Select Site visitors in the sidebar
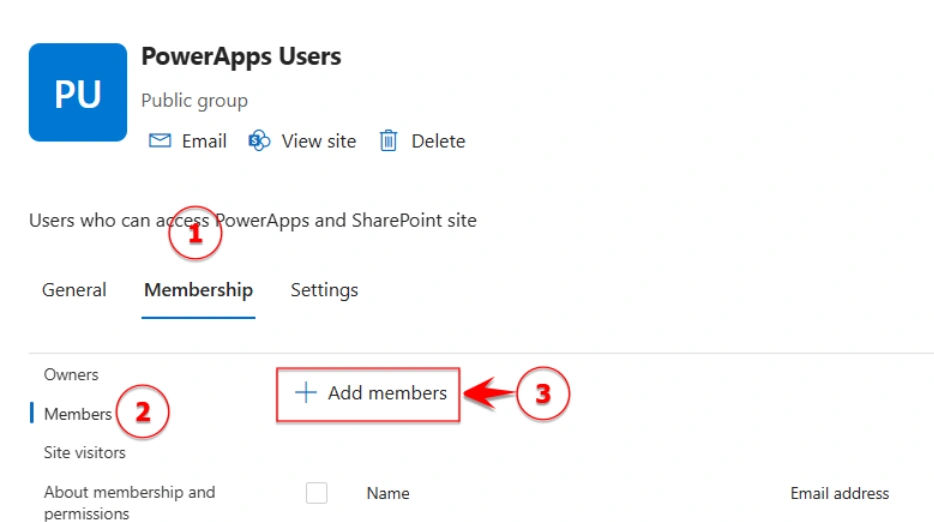The width and height of the screenshot is (934, 522). point(85,453)
